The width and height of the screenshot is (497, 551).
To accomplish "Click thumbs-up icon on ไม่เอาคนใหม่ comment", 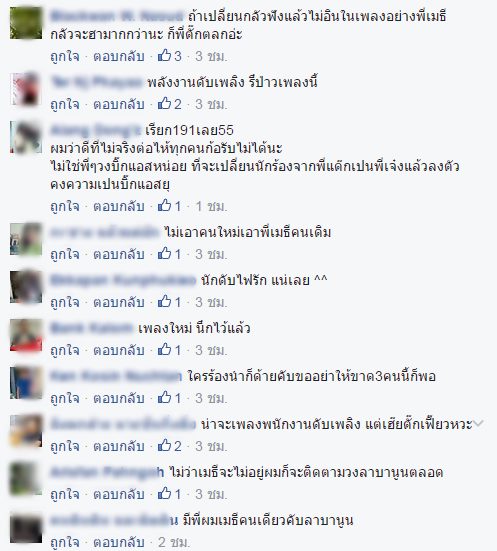I will [164, 253].
